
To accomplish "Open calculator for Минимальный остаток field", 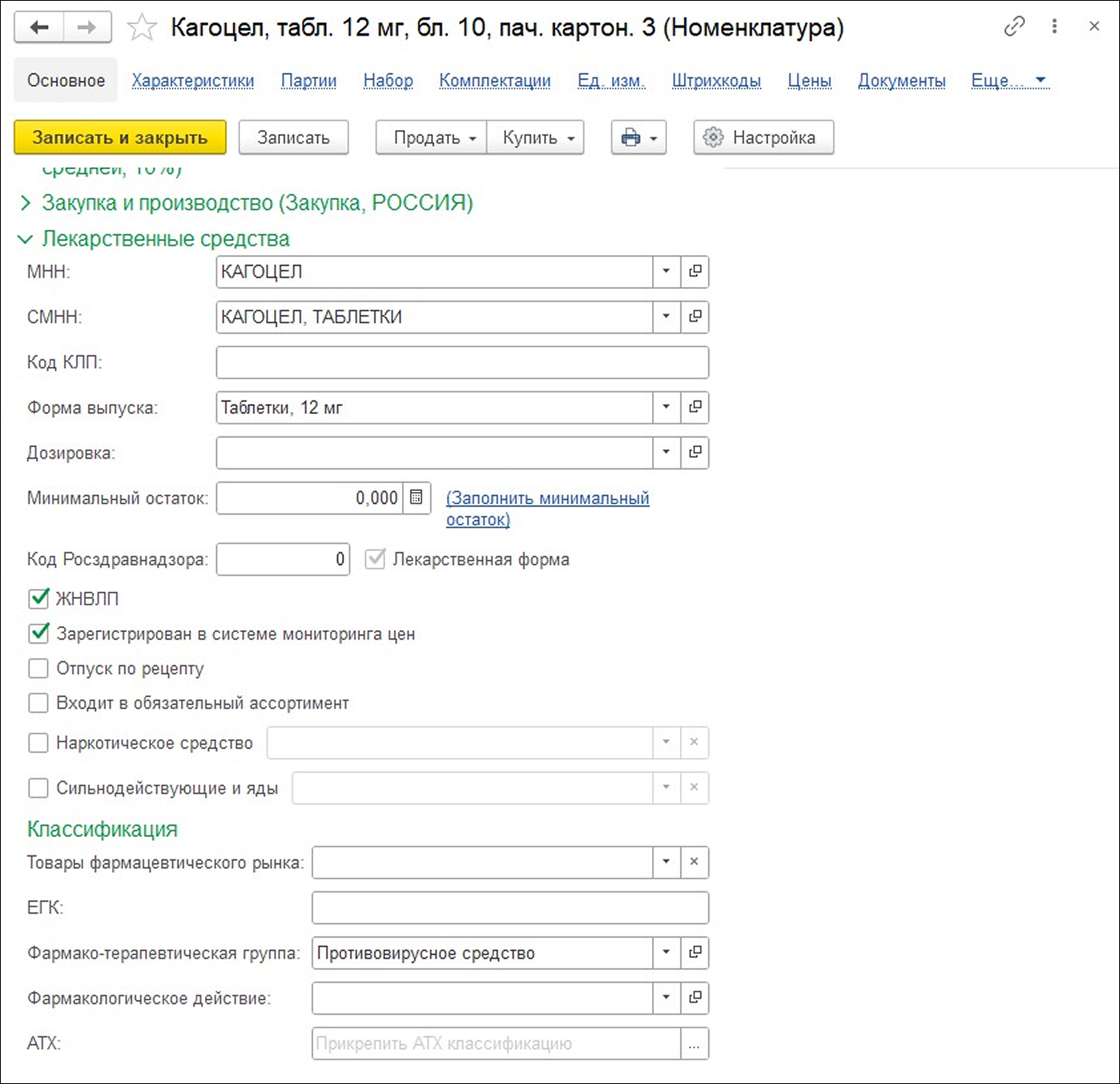I will 416,497.
